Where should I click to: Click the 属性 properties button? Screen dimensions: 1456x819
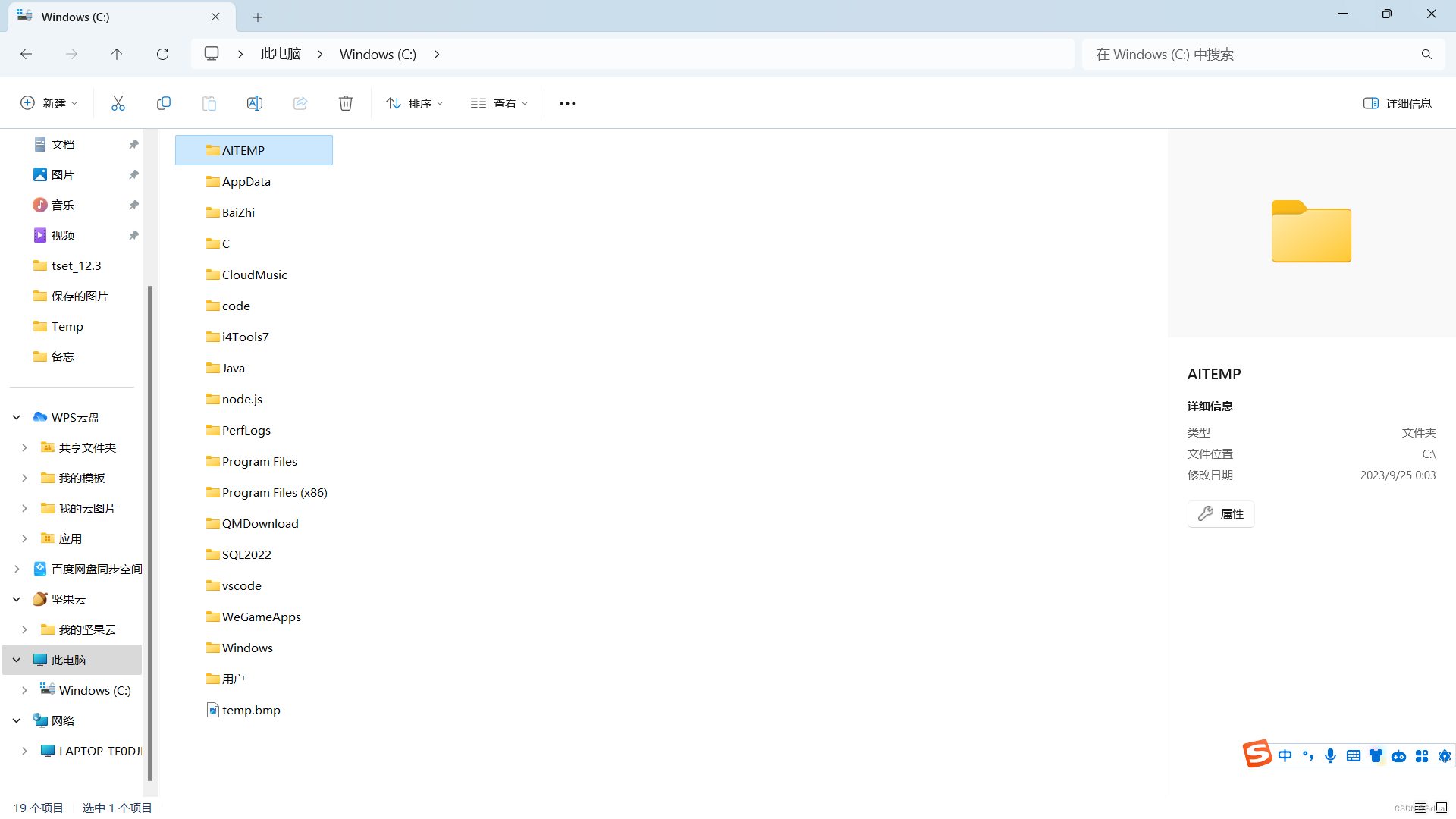1221,514
